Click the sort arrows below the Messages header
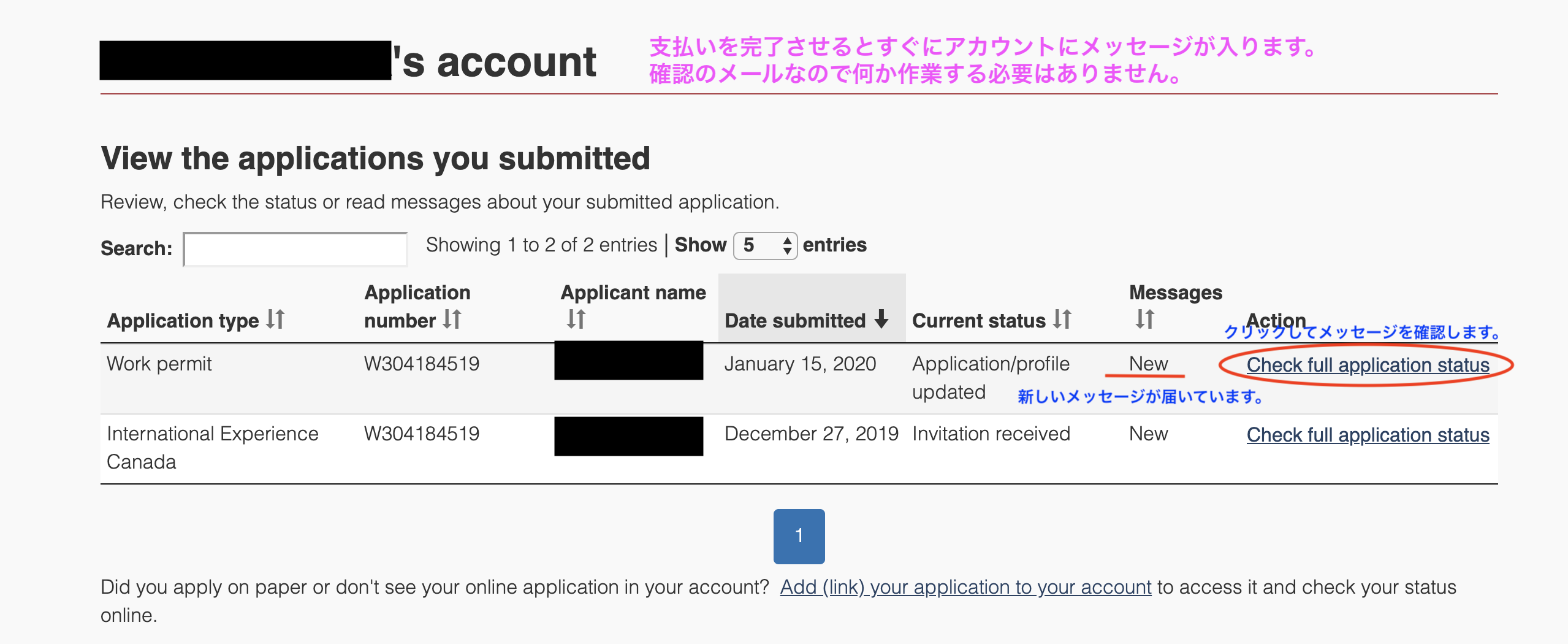 click(x=1145, y=319)
